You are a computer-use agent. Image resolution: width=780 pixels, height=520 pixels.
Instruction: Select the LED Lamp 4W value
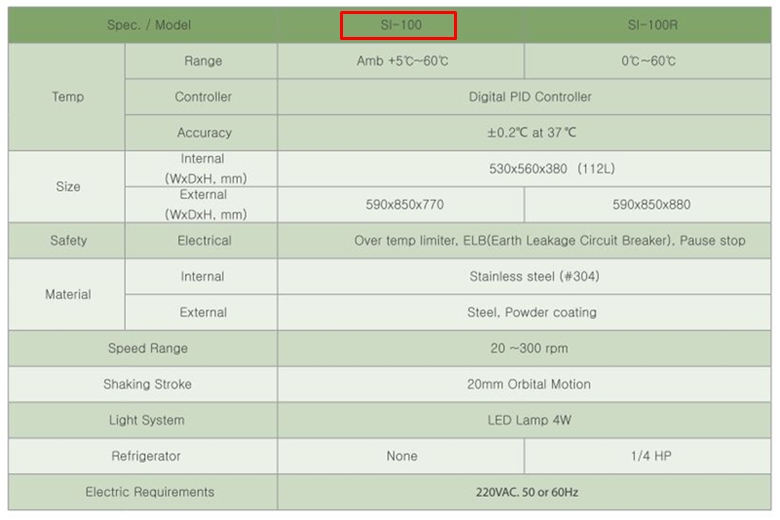pos(530,421)
